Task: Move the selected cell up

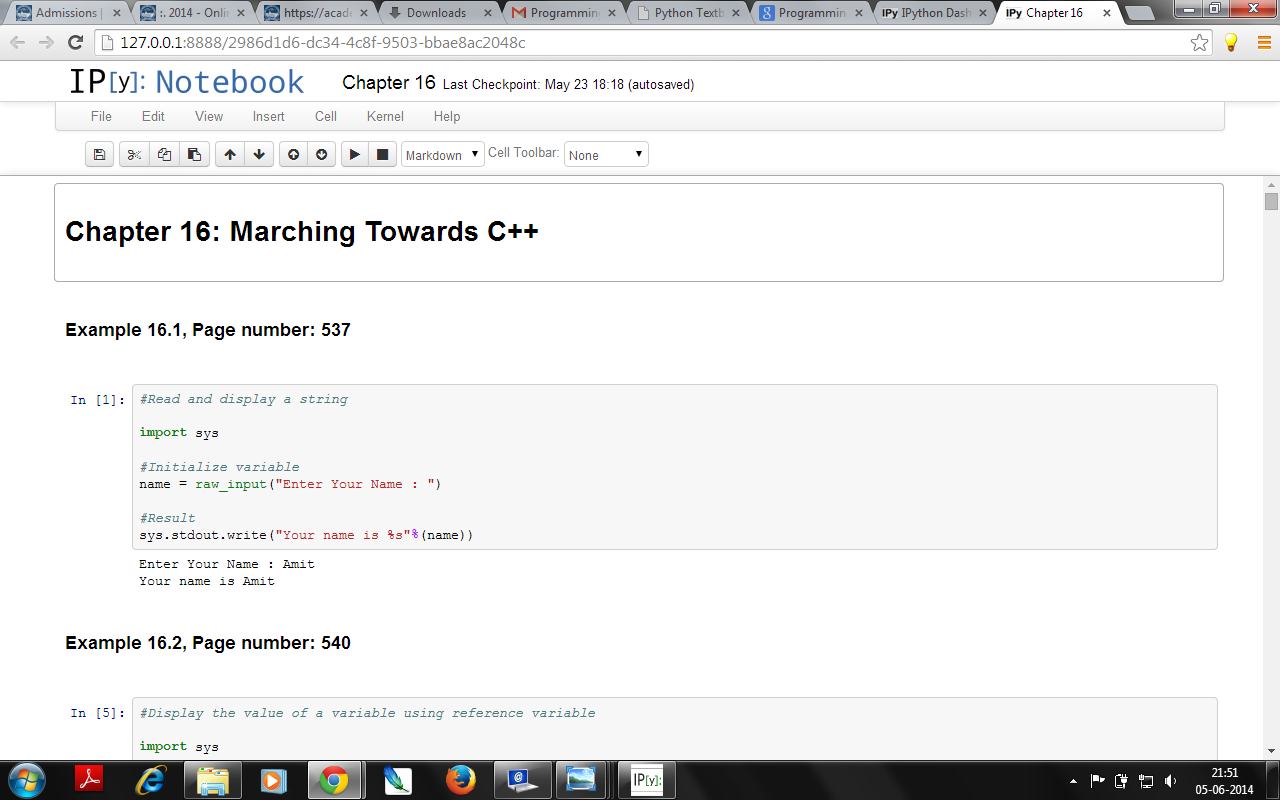Action: (x=230, y=155)
